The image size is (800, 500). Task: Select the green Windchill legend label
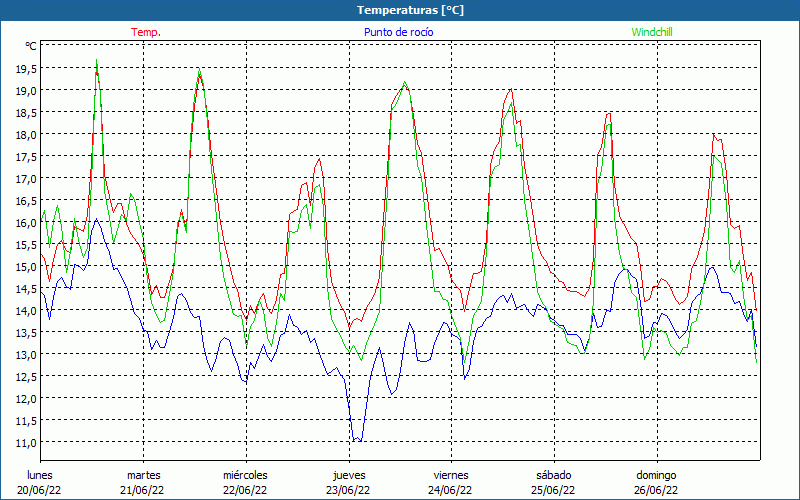click(652, 32)
